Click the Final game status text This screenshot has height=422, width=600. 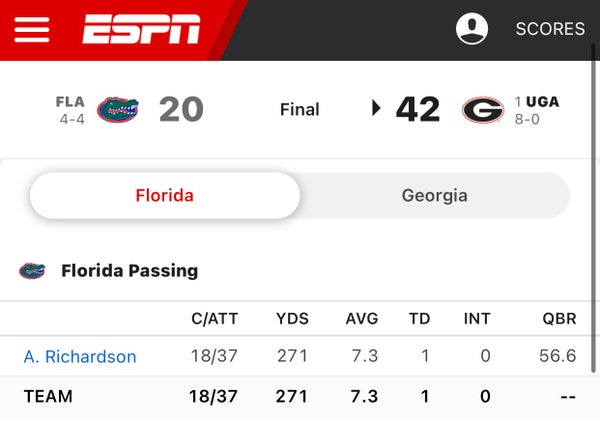click(x=300, y=109)
